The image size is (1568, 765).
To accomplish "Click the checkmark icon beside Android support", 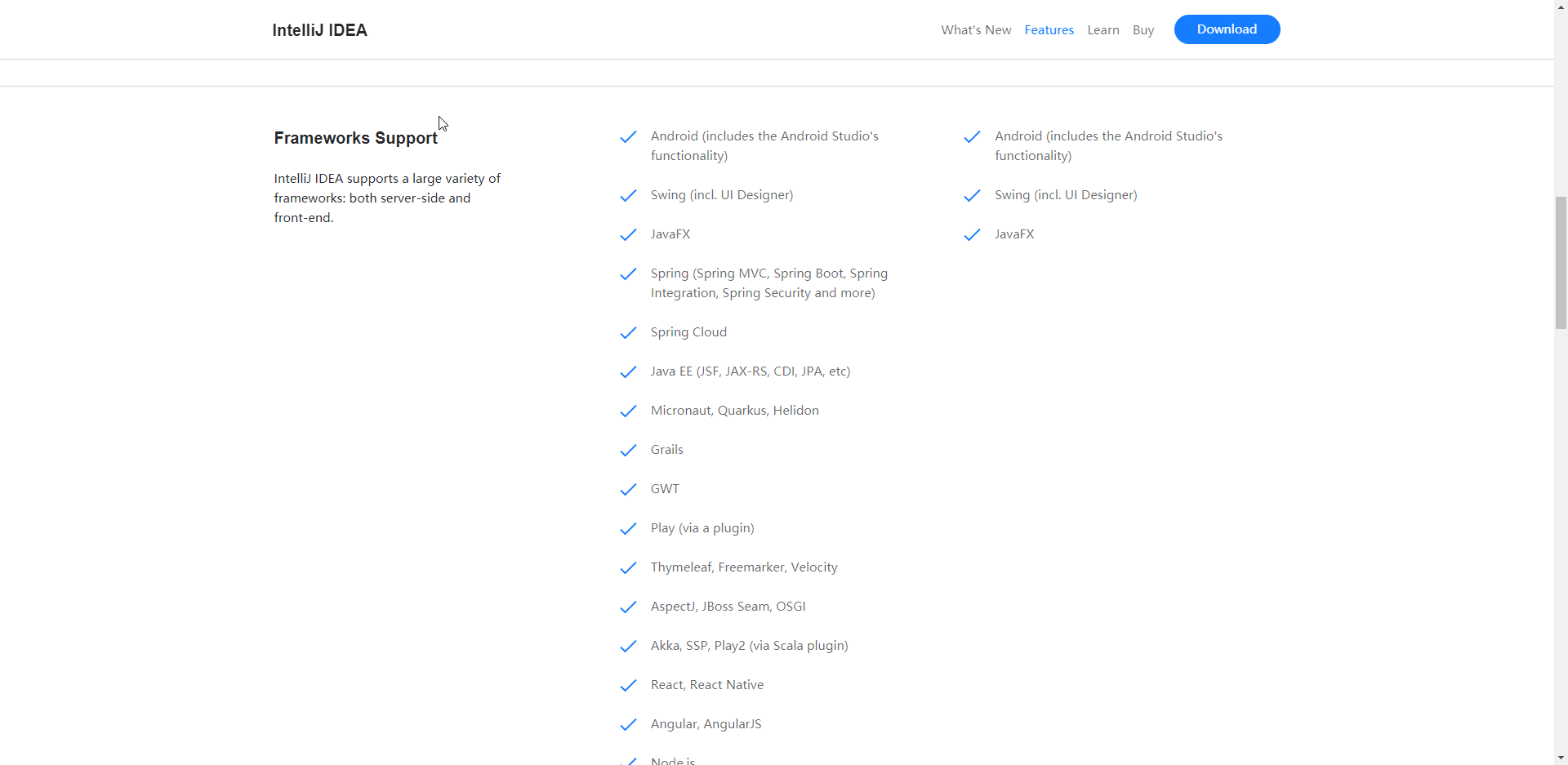I will click(x=628, y=137).
